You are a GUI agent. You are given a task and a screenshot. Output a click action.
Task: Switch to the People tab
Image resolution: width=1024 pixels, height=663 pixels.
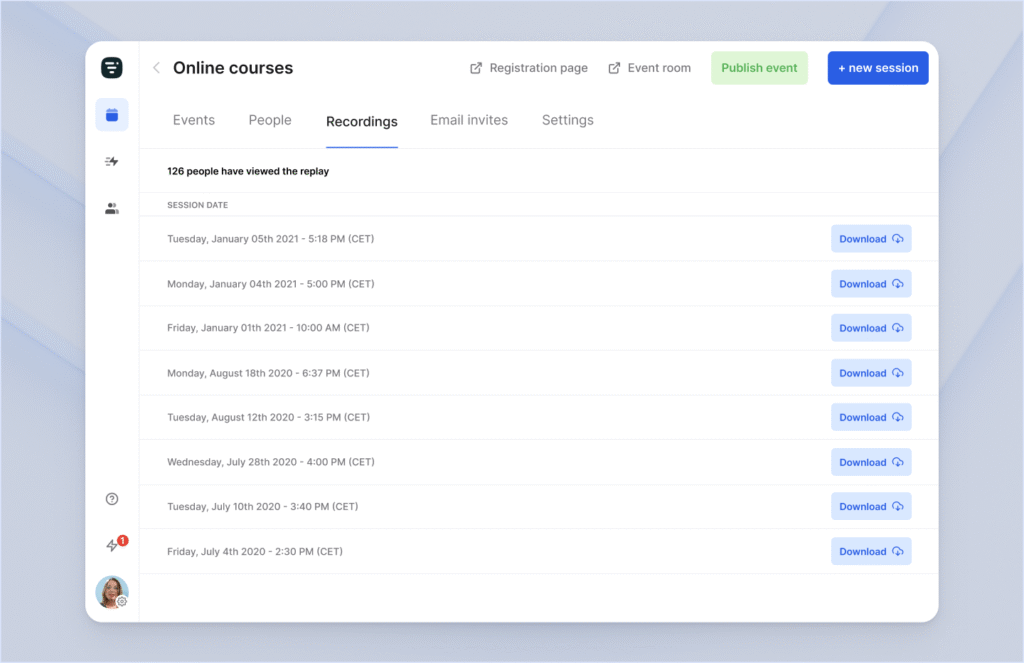coord(270,120)
